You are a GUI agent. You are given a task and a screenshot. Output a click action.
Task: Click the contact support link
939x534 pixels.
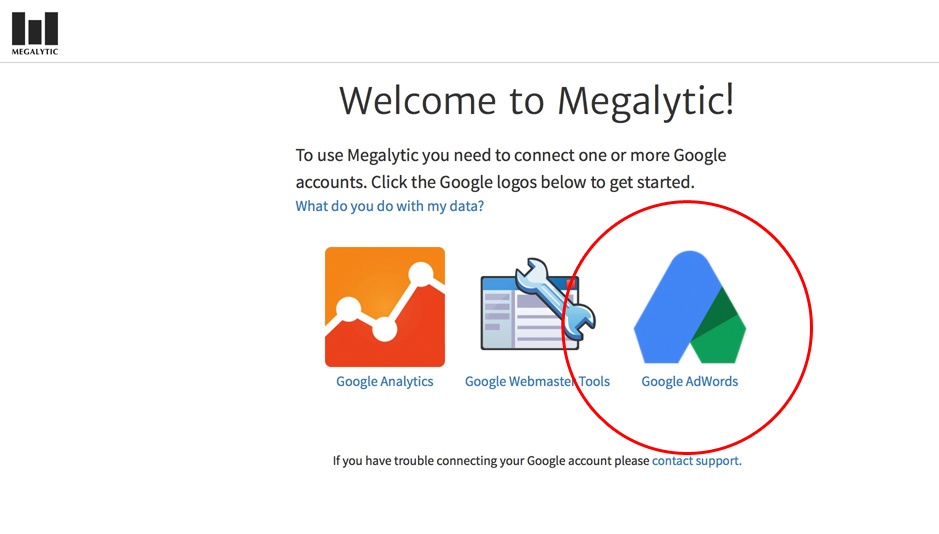click(696, 461)
